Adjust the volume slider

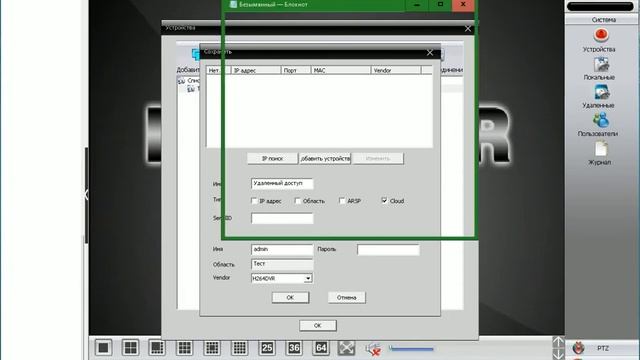click(411, 349)
